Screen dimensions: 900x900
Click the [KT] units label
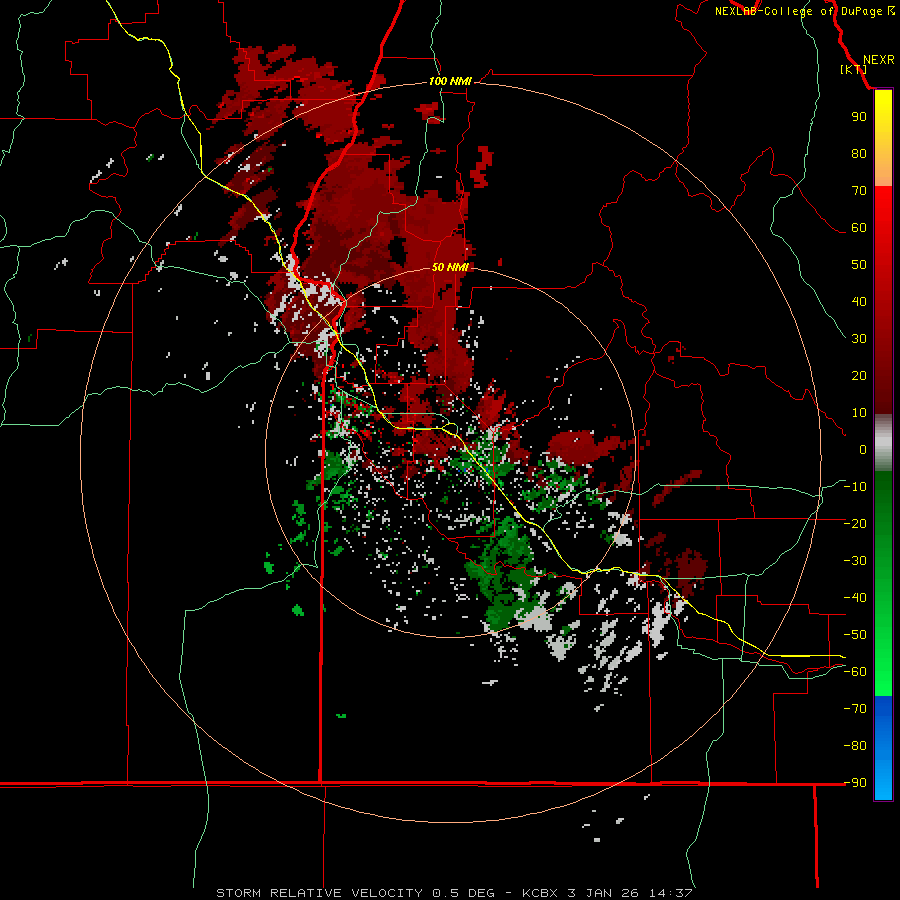point(853,69)
